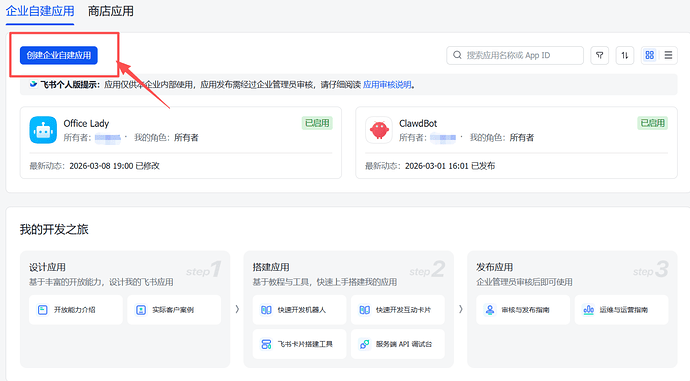Screen dimensions: 690x381
Task: Open the 实际客户案例 card
Action: pos(174,310)
